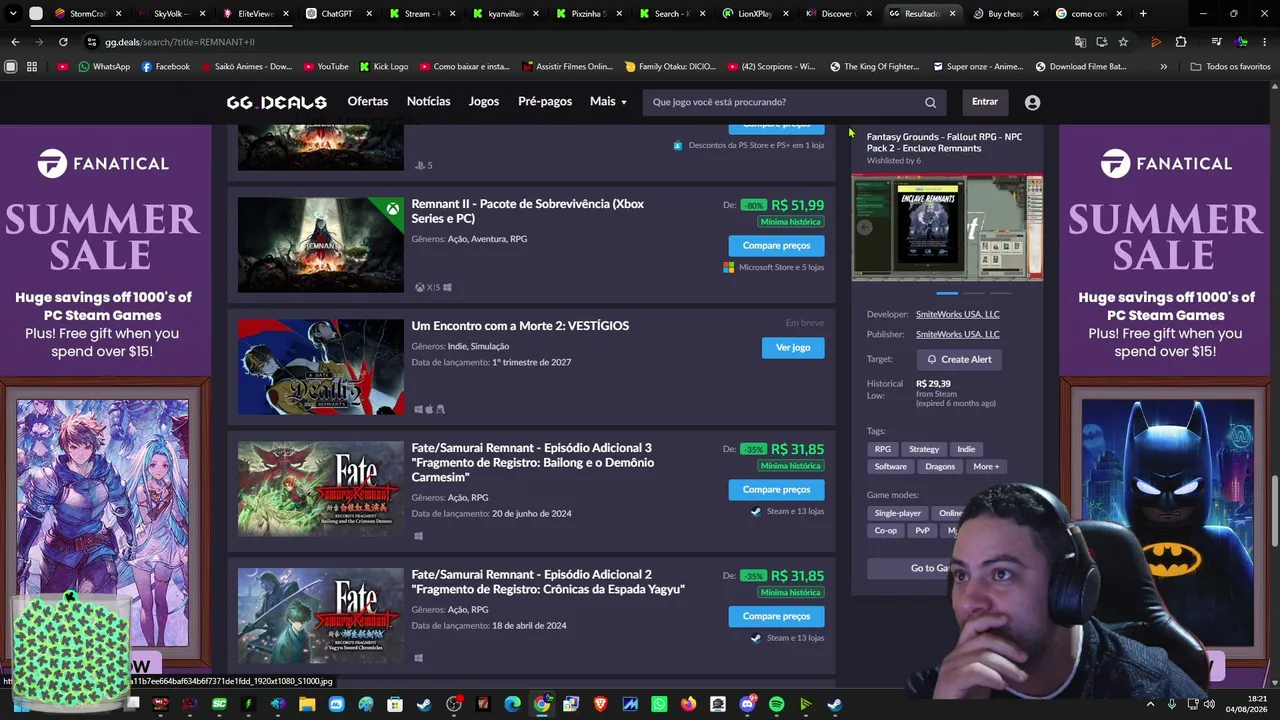Click the previous screenshot arrow on Enclave Remnants image
The image size is (1280, 720).
coord(865,227)
